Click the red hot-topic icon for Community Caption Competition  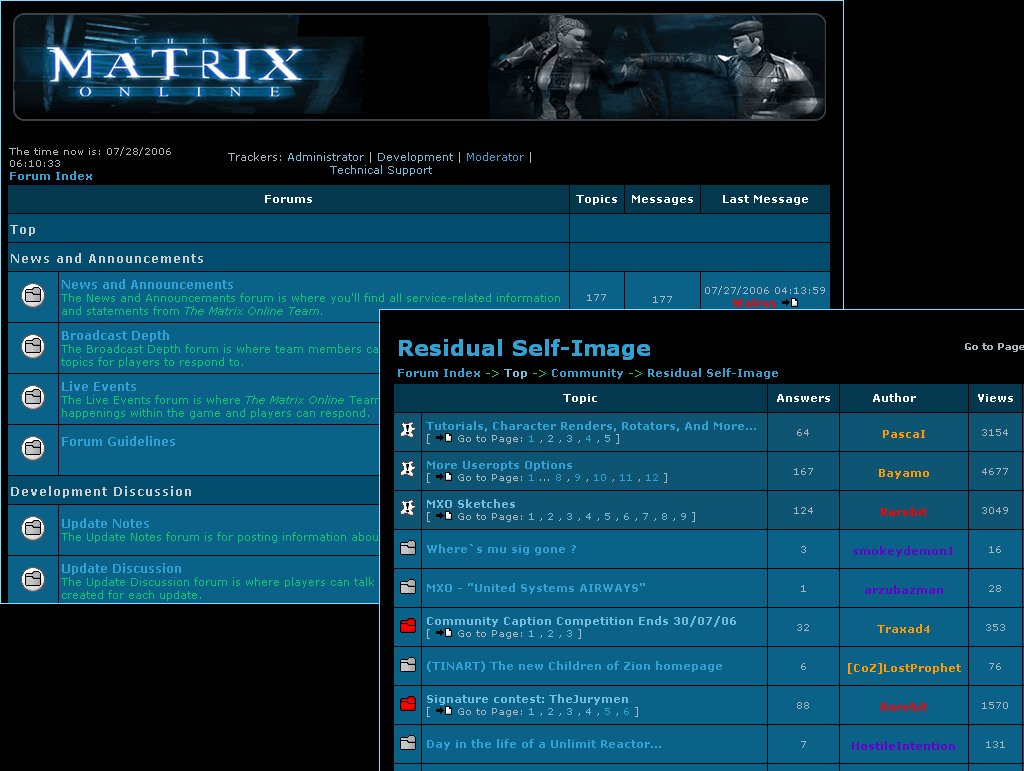pyautogui.click(x=407, y=626)
